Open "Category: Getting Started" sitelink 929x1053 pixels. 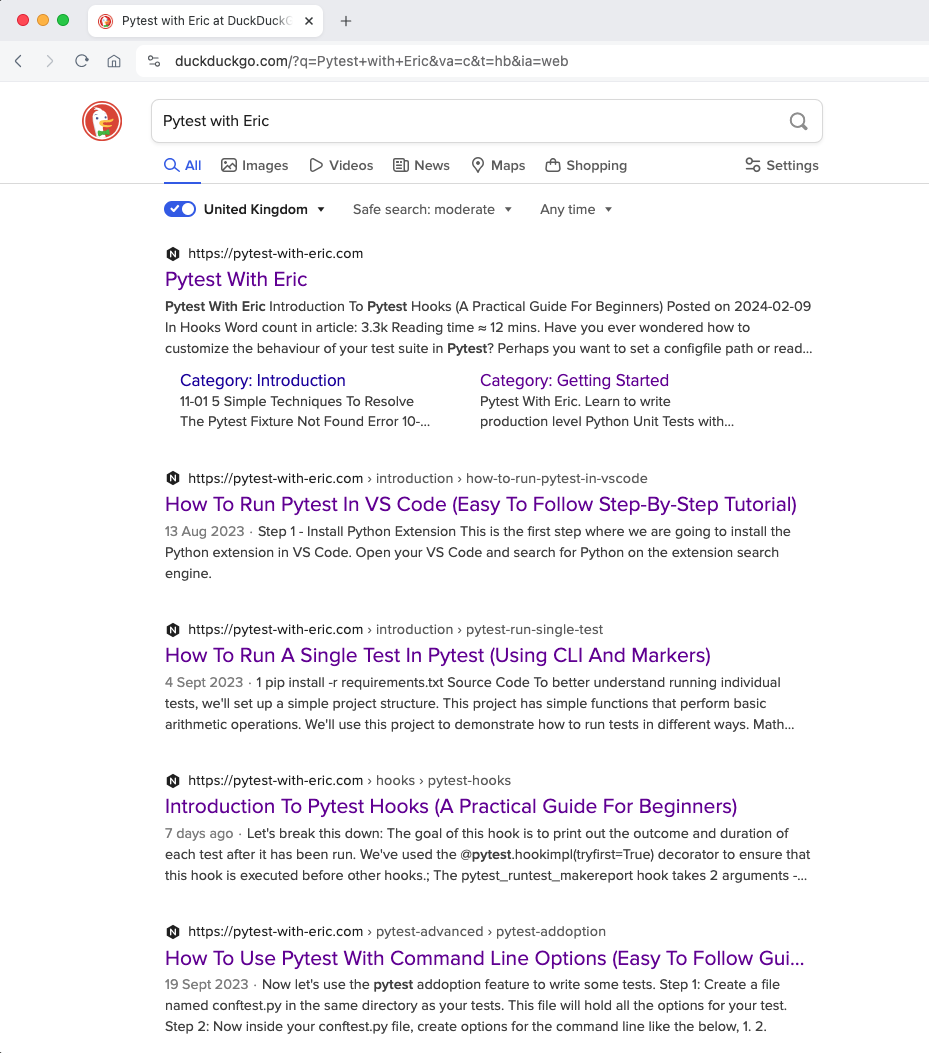tap(574, 380)
